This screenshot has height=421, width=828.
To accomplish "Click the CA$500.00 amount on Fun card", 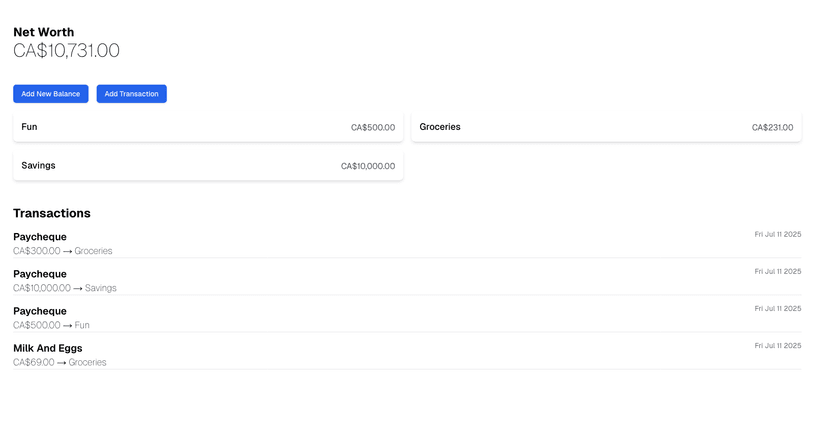I will (x=372, y=128).
